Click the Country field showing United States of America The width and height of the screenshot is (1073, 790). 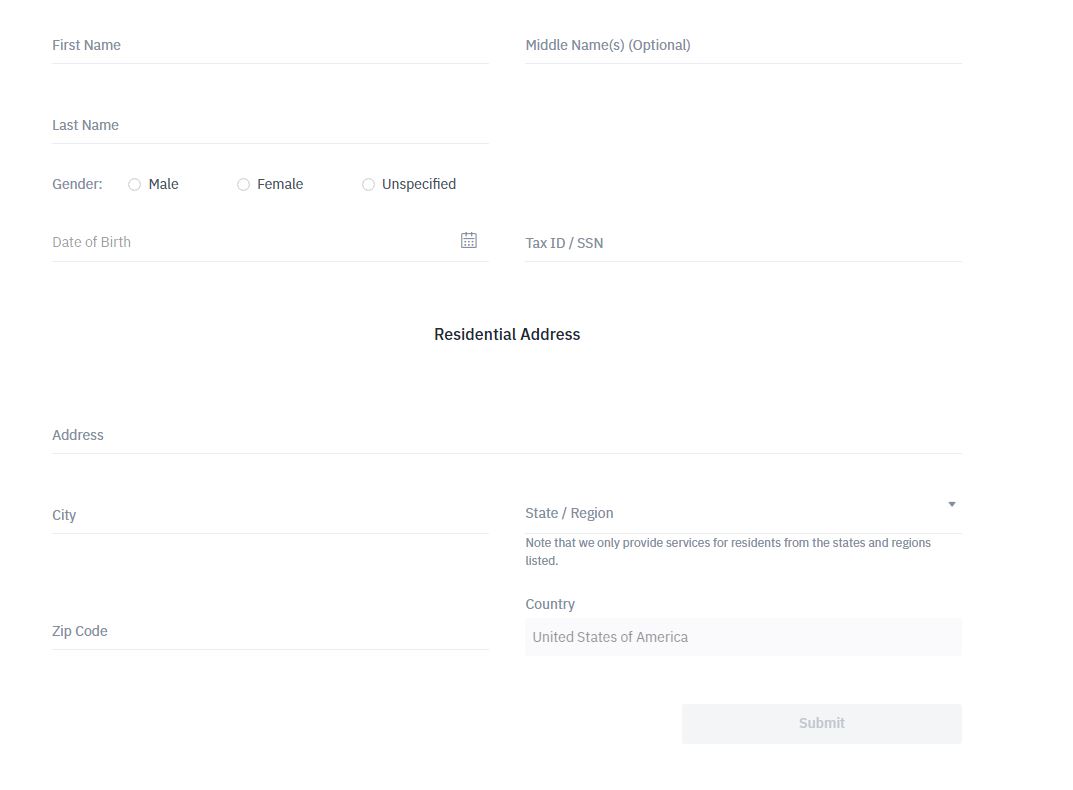(742, 637)
